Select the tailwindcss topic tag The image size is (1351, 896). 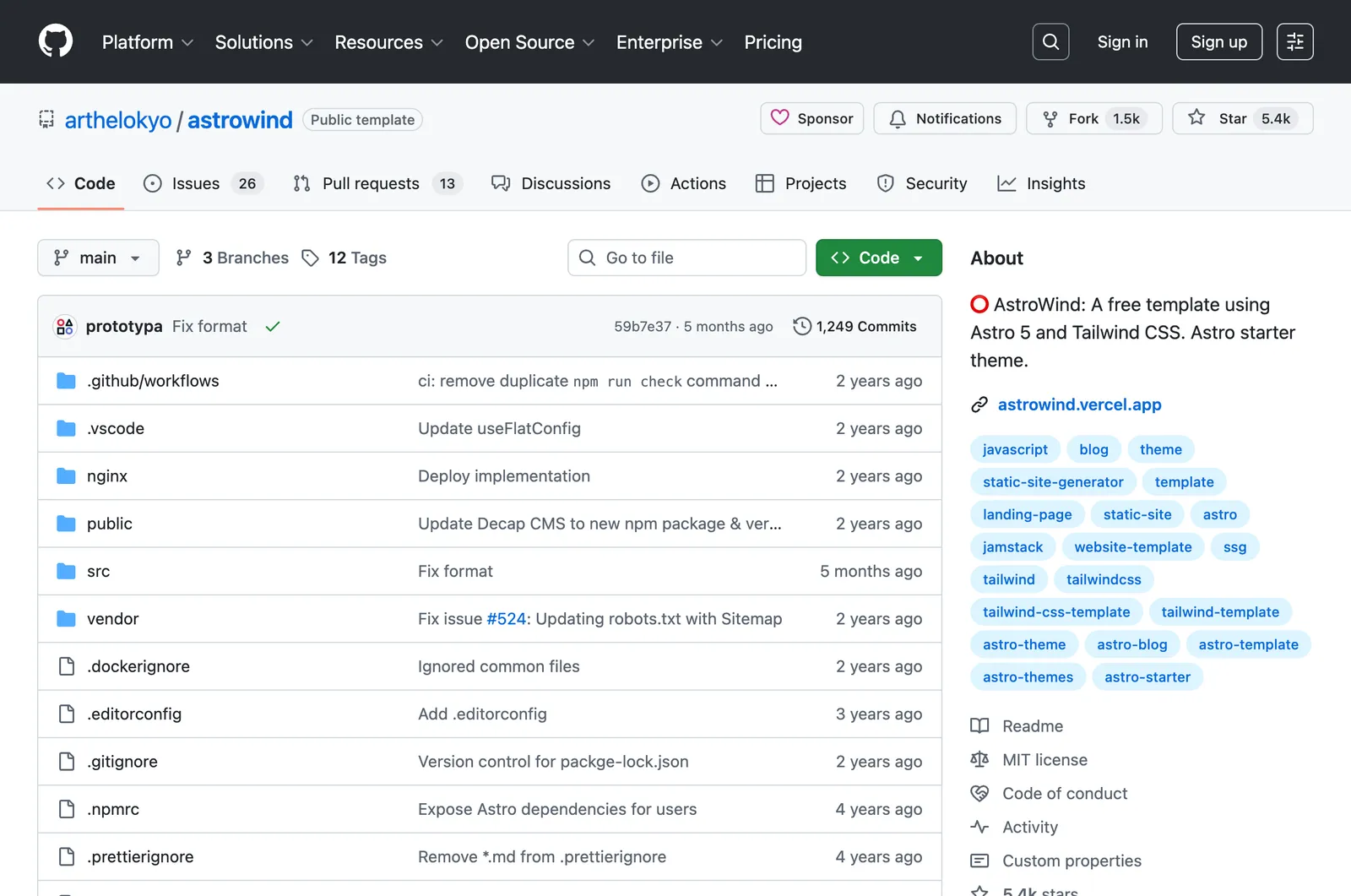(x=1103, y=579)
